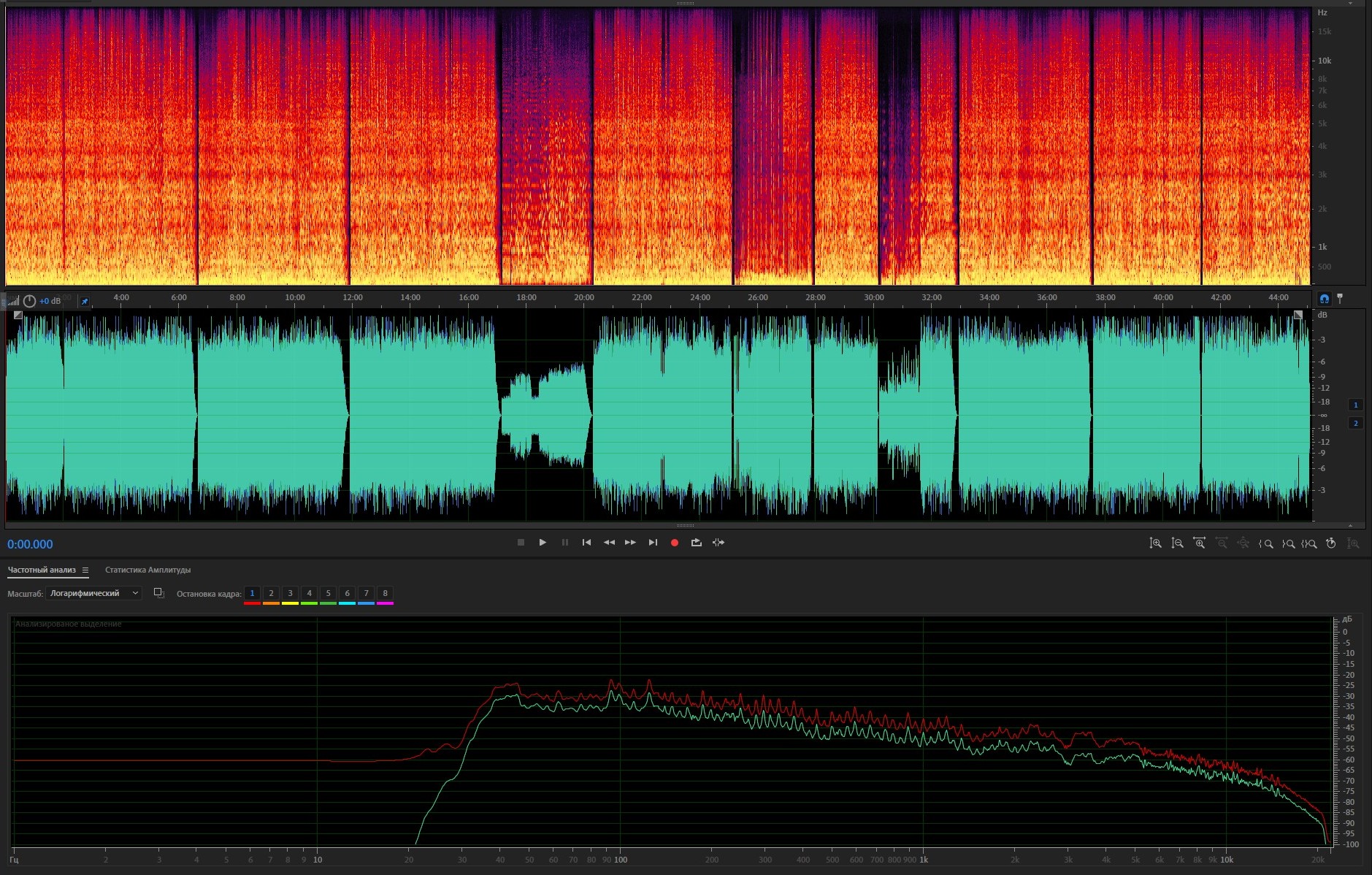Click Zoom to Selection magnifier icon
The image size is (1372, 875).
[x=1310, y=543]
